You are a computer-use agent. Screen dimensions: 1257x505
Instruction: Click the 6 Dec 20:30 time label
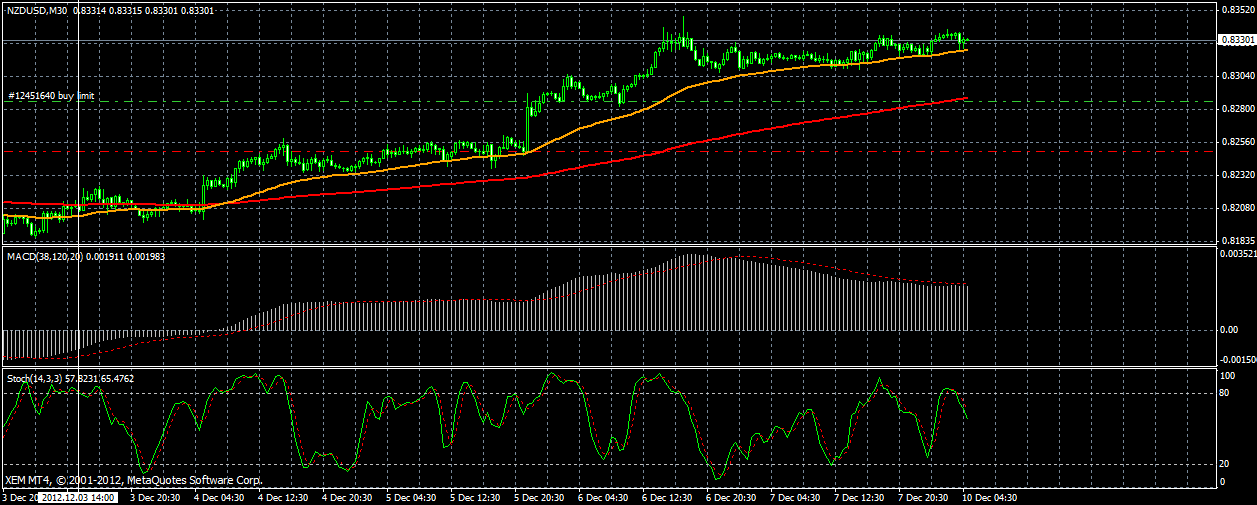pos(733,497)
